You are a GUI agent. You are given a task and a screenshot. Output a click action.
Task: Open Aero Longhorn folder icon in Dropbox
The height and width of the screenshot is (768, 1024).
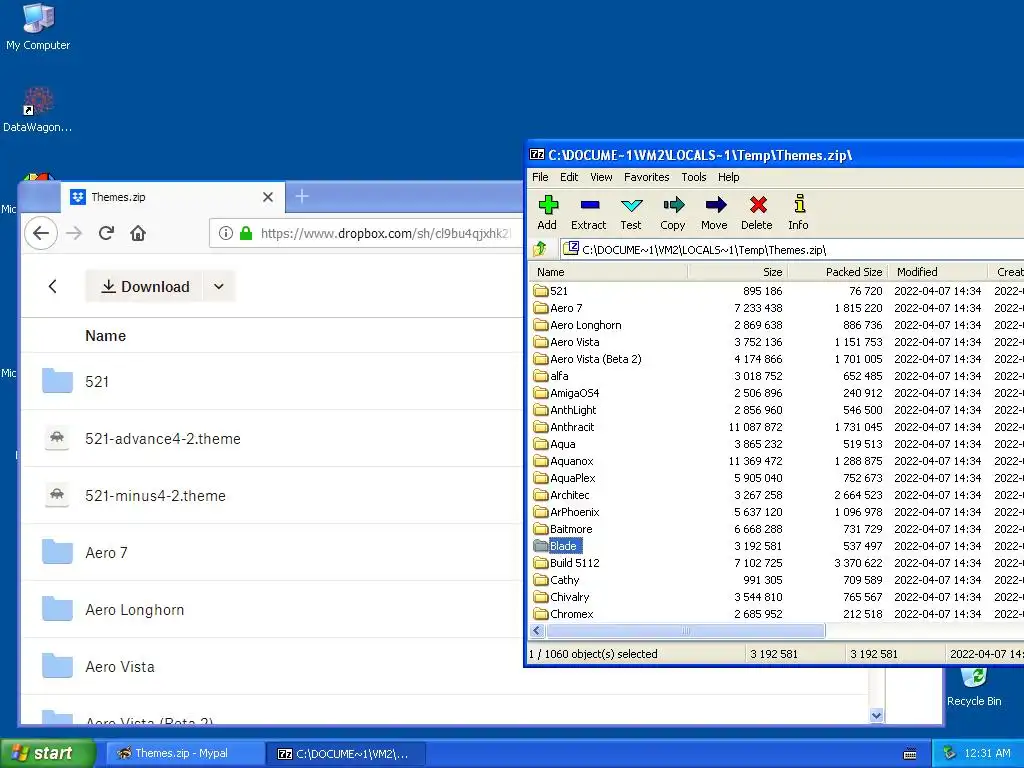tap(57, 609)
